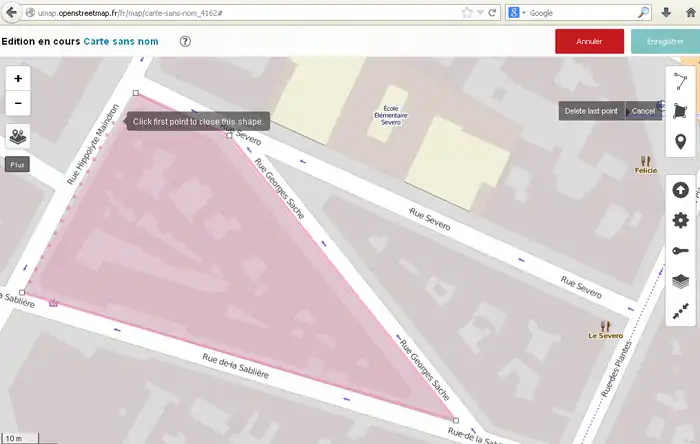
Task: Open map settings gear icon
Action: click(681, 220)
